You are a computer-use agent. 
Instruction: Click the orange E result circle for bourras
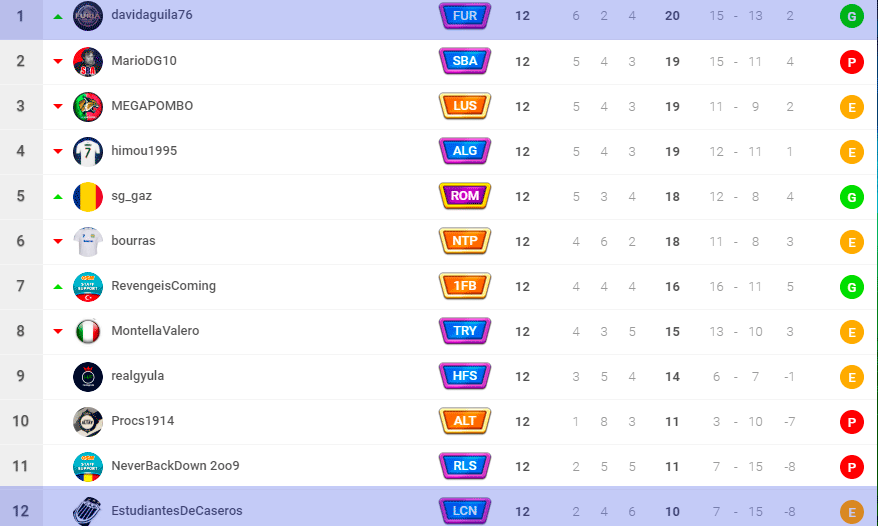[852, 242]
